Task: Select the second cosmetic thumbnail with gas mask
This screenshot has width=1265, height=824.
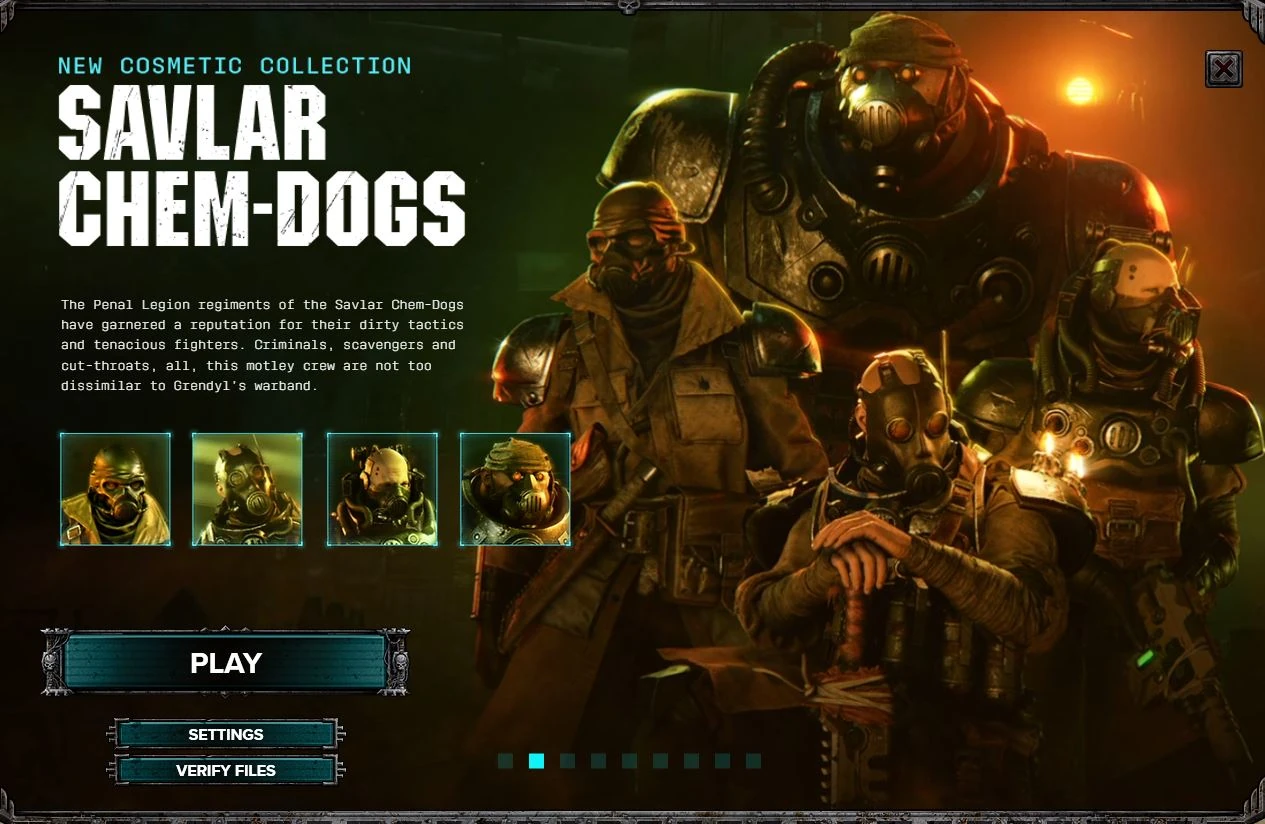Action: (247, 489)
